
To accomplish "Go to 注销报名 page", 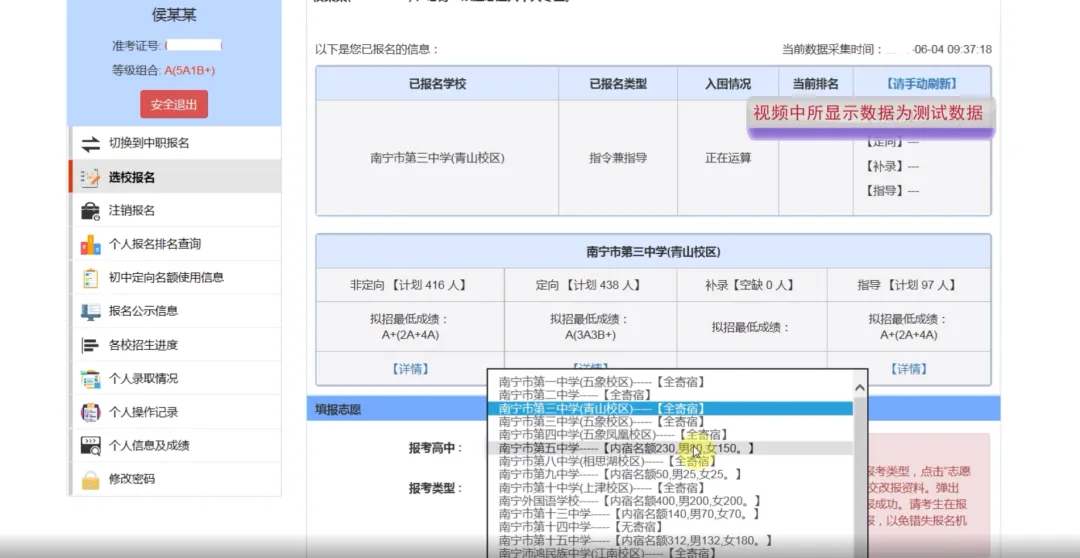I will click(175, 210).
